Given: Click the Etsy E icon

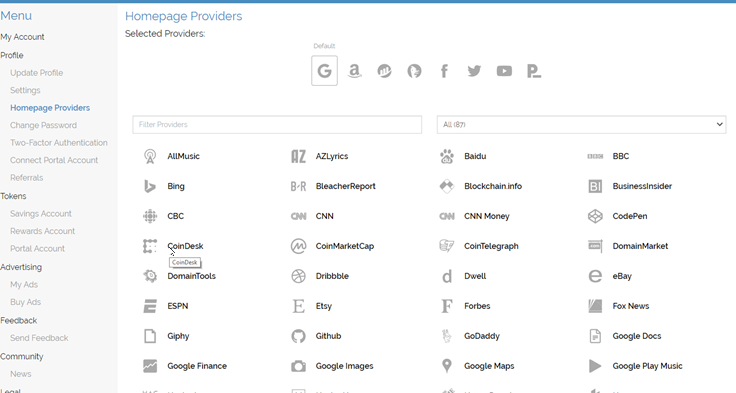Looking at the screenshot, I should (x=298, y=306).
